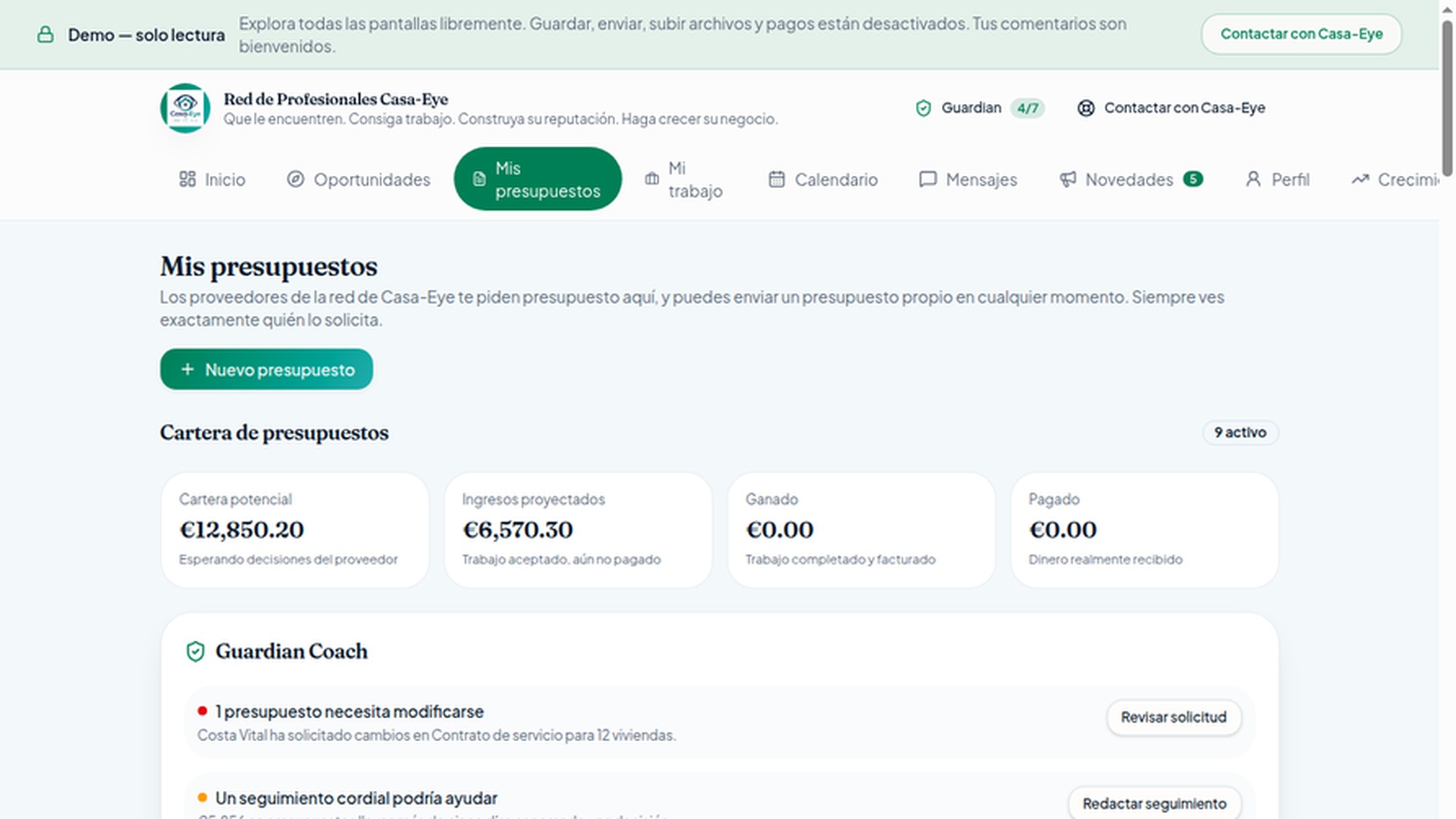The width and height of the screenshot is (1456, 819).
Task: Switch to the Oportunidades tab
Action: [359, 179]
